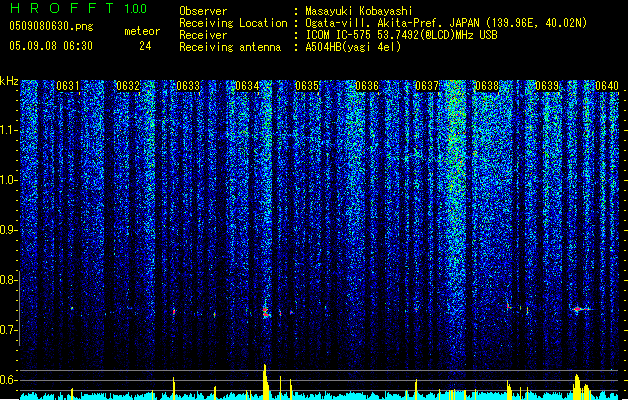Click the 0639 time marker
Viewport: 629px width, 400px height.
(547, 86)
